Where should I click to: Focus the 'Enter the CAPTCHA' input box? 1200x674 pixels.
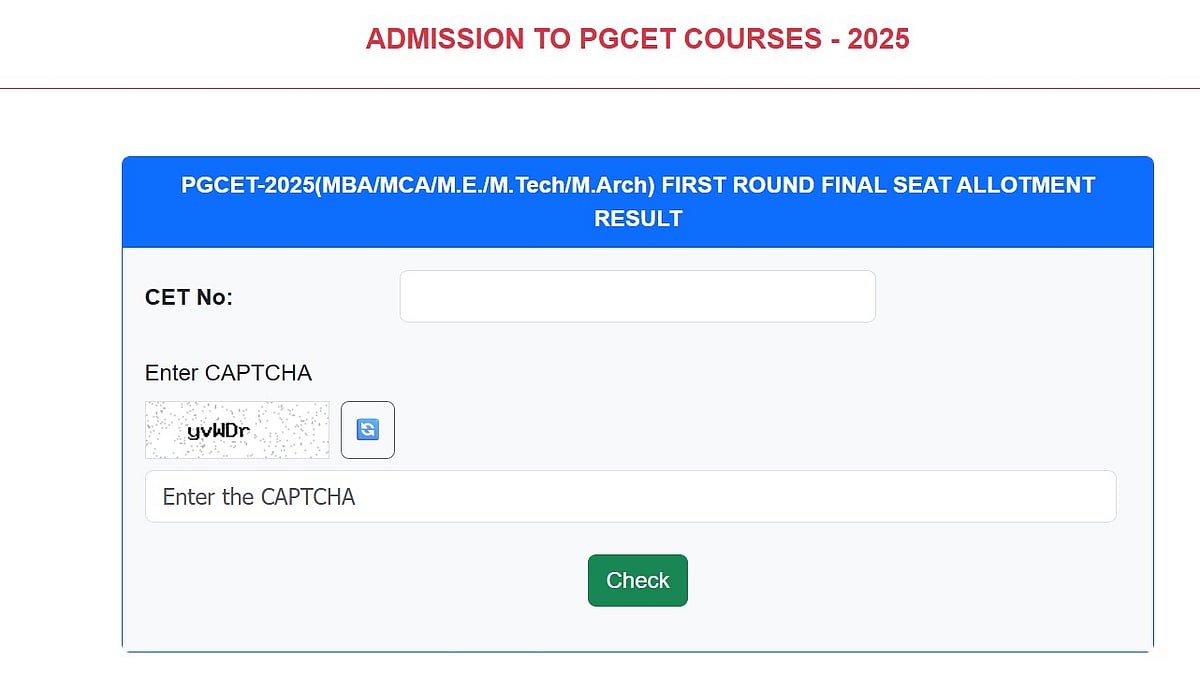[x=630, y=496]
